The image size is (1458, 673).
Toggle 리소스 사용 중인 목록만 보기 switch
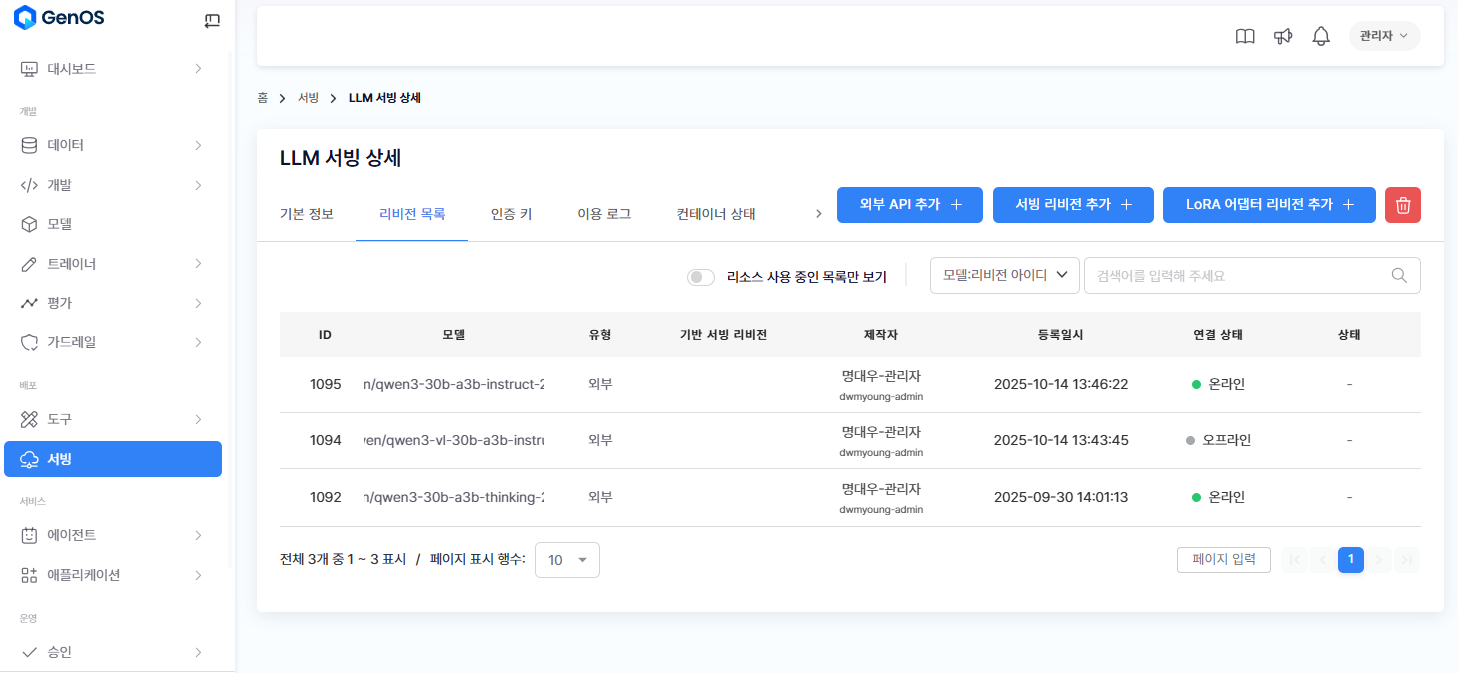click(x=701, y=277)
